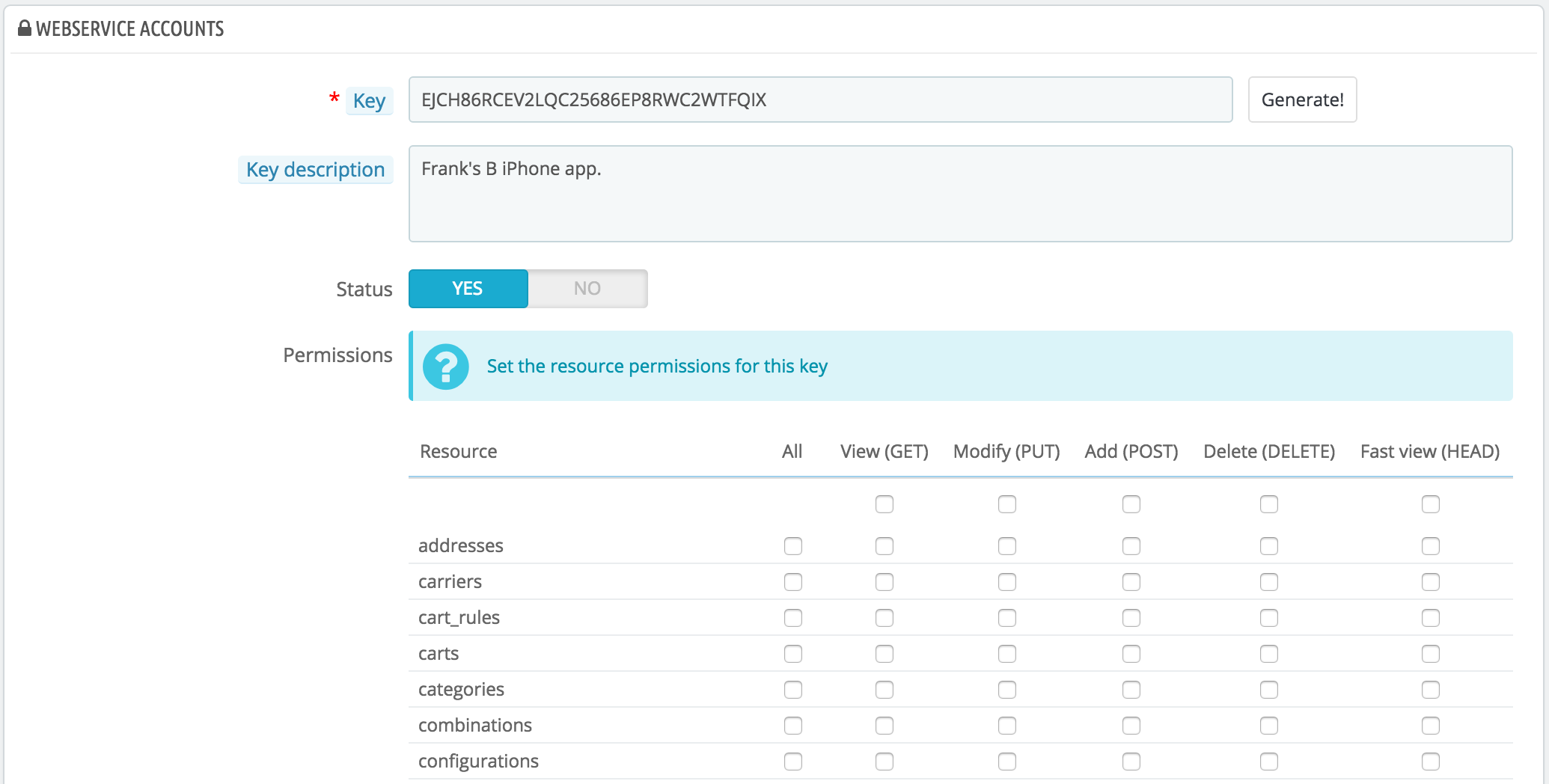Focus the Key description text area

pyautogui.click(x=960, y=194)
